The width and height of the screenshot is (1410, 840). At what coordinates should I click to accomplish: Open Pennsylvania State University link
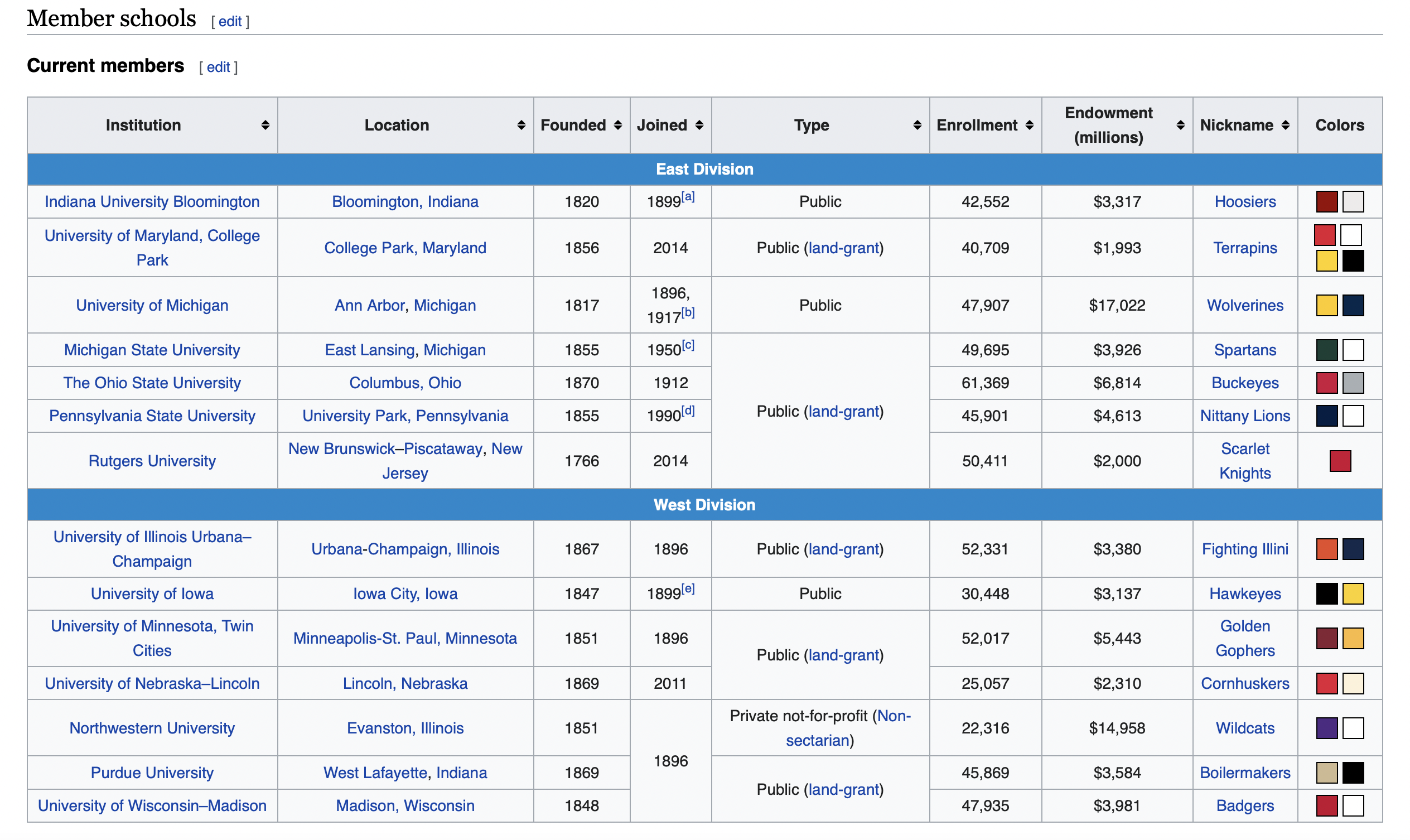pos(152,416)
